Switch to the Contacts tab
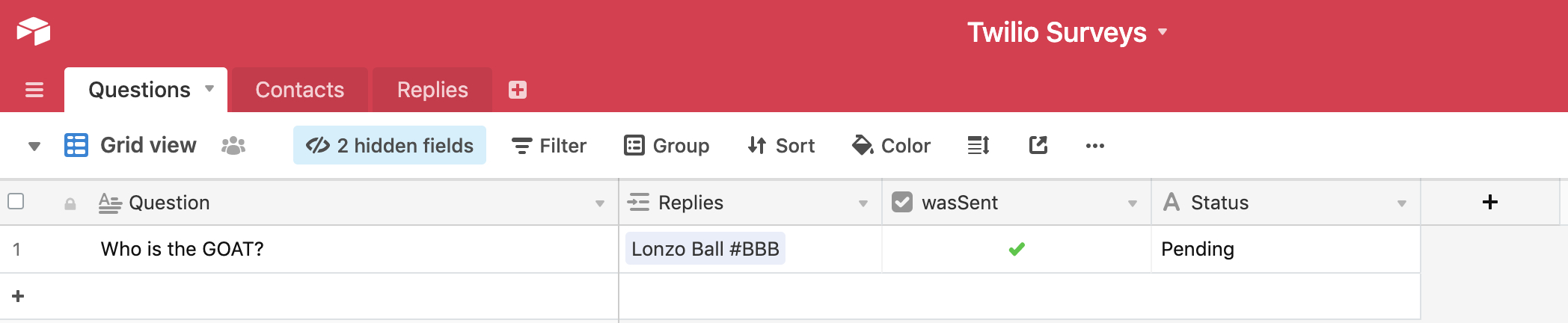Image resolution: width=1568 pixels, height=323 pixels. (x=299, y=90)
